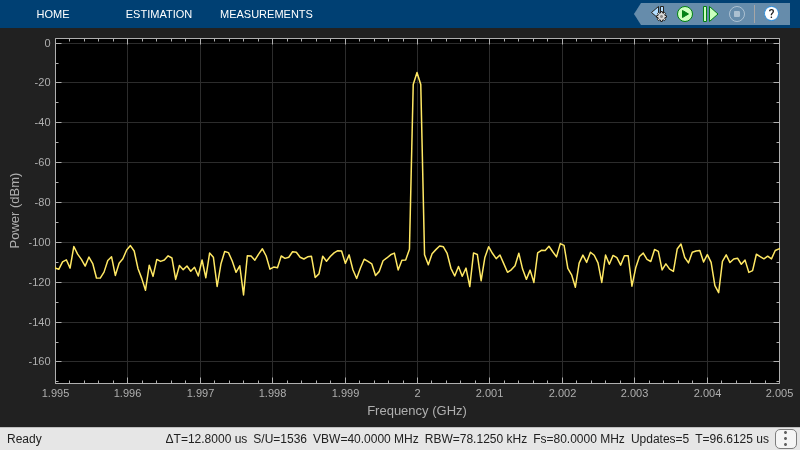The height and width of the screenshot is (450, 800).
Task: Click the Frequency (GHz) axis label
Action: coord(417,411)
